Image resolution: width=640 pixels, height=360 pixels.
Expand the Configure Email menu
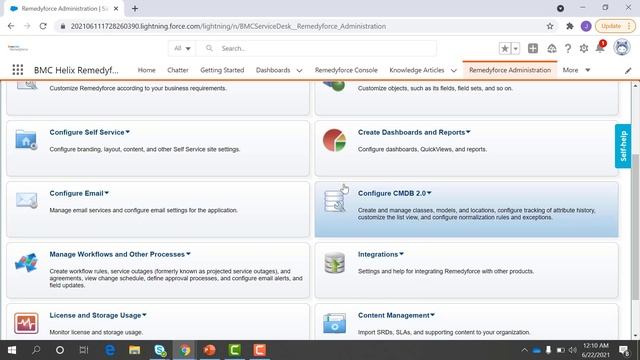click(107, 193)
